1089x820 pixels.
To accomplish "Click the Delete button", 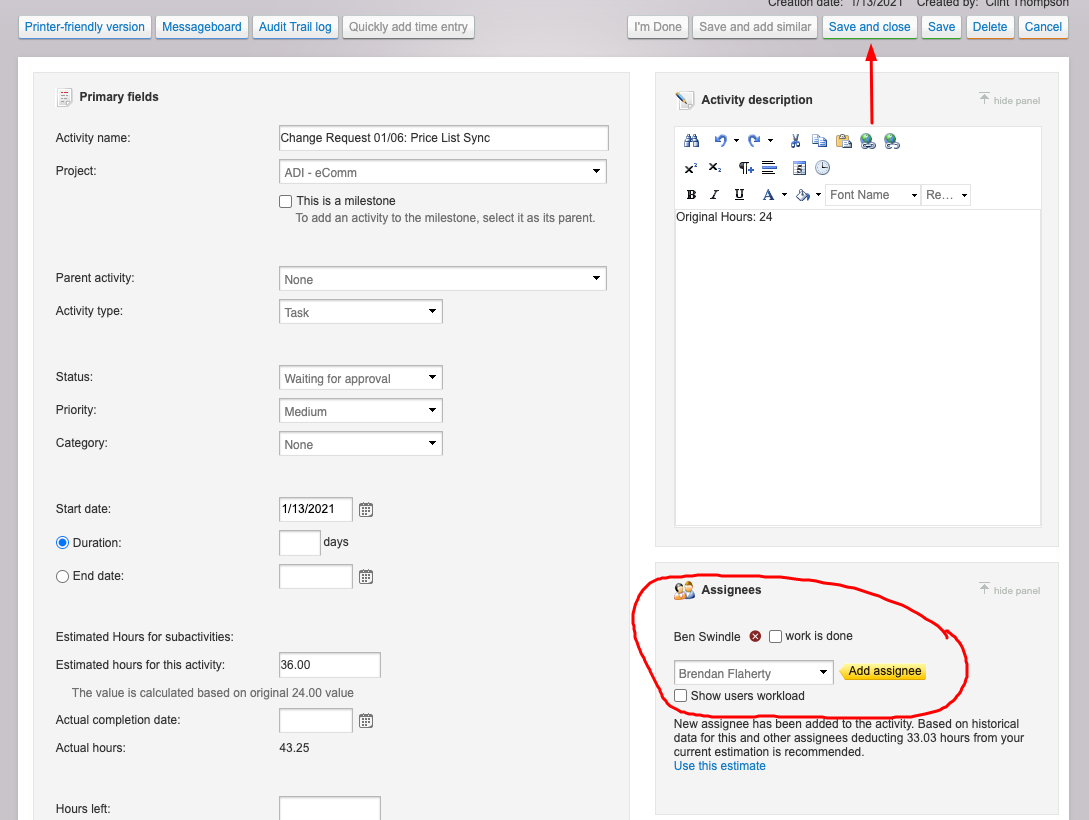I will click(990, 27).
